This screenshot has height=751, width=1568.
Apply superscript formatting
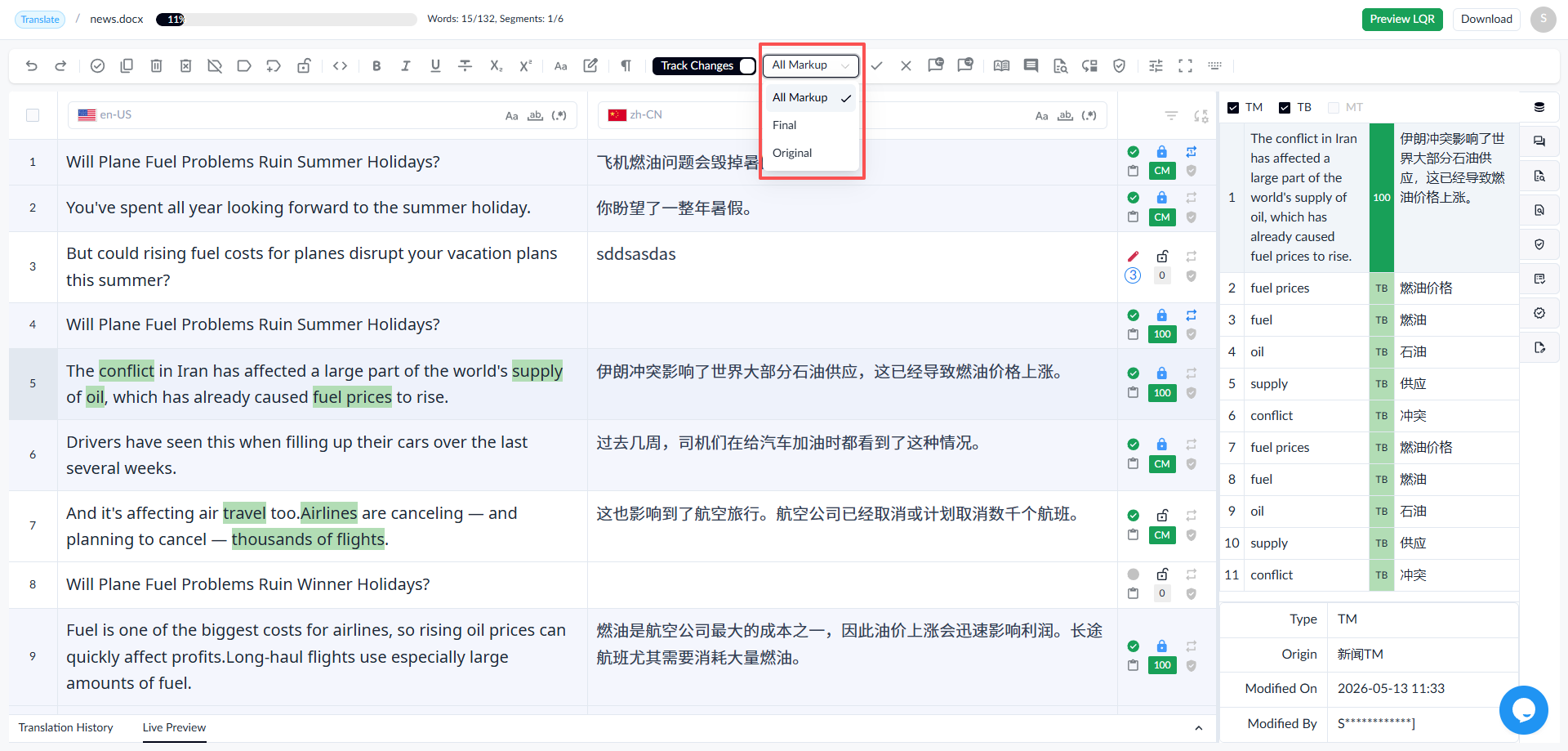(x=525, y=66)
